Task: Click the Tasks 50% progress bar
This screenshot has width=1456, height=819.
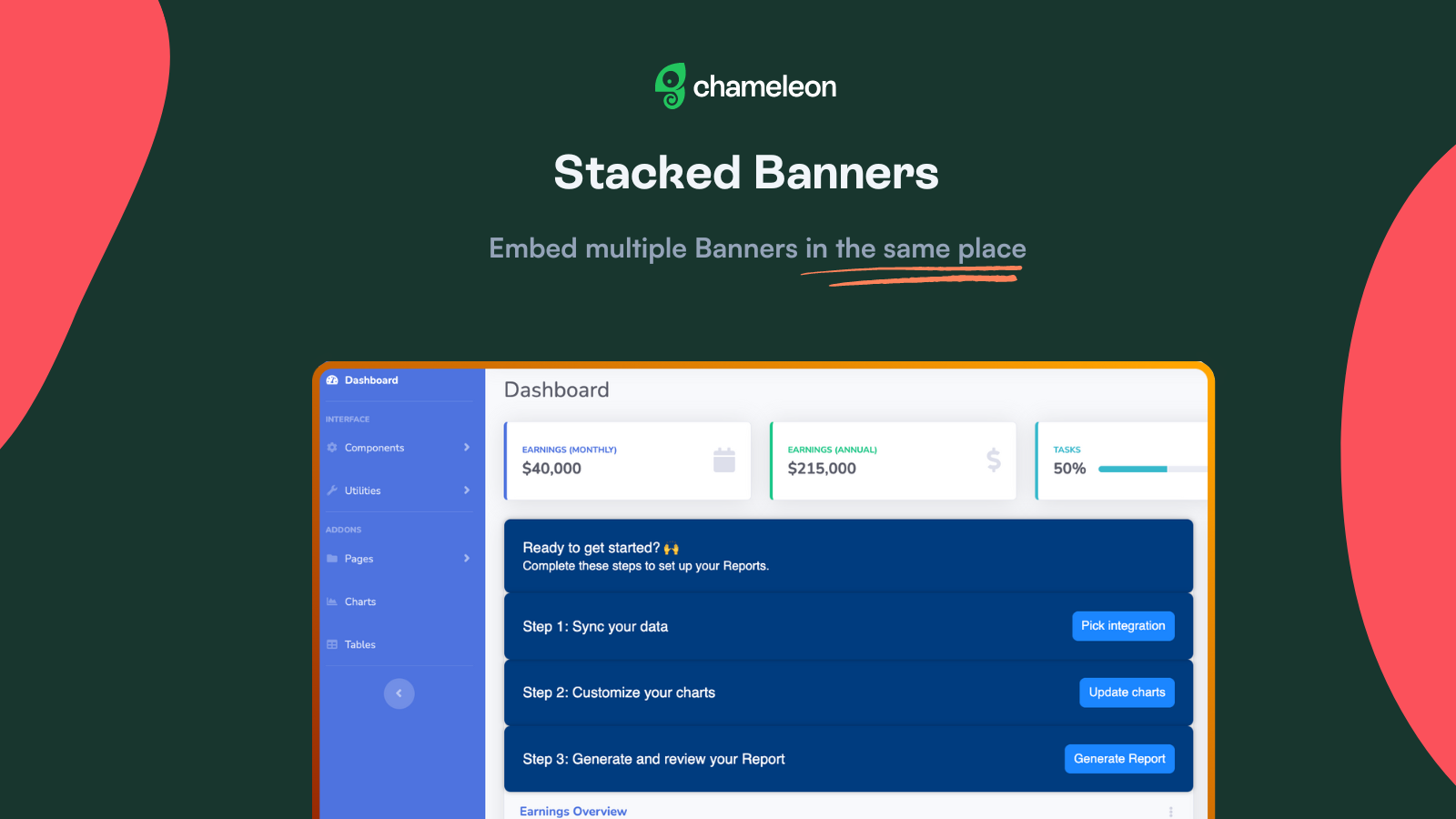Action: point(1153,470)
